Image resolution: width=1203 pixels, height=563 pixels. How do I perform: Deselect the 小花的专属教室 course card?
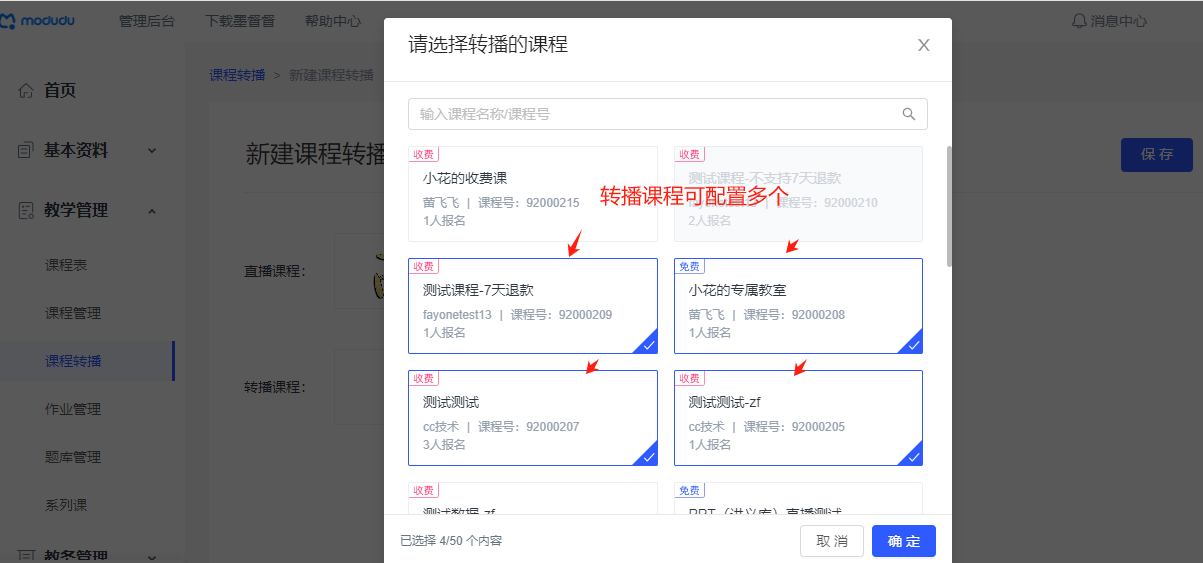pos(798,306)
